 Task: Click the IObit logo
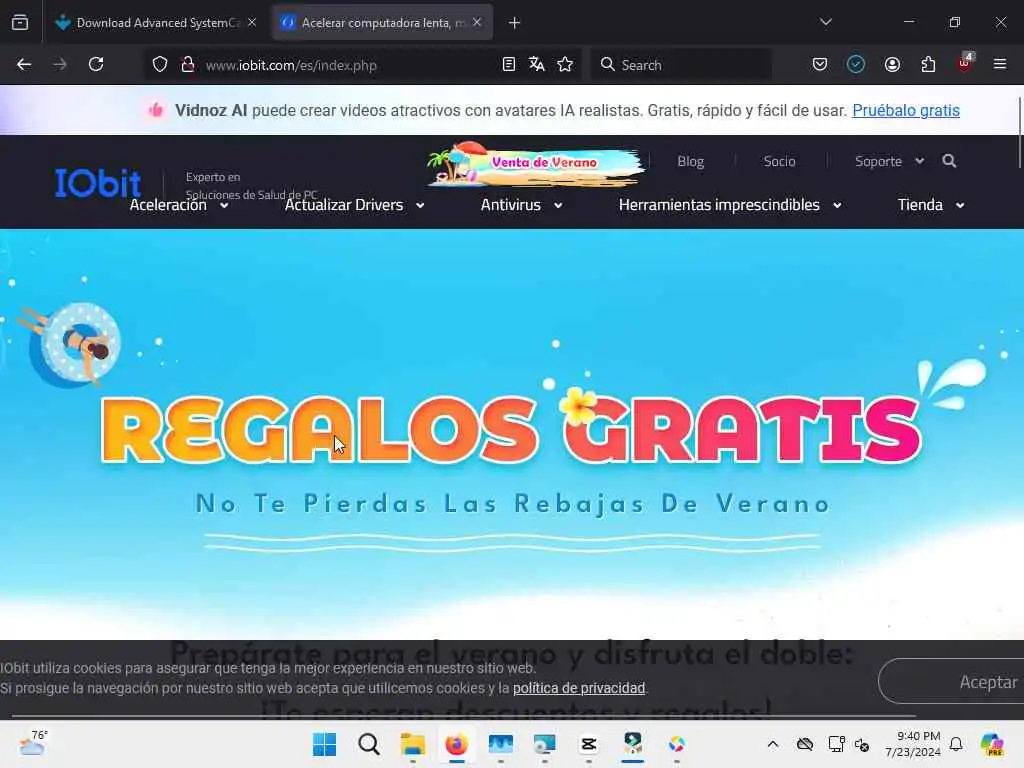click(98, 183)
